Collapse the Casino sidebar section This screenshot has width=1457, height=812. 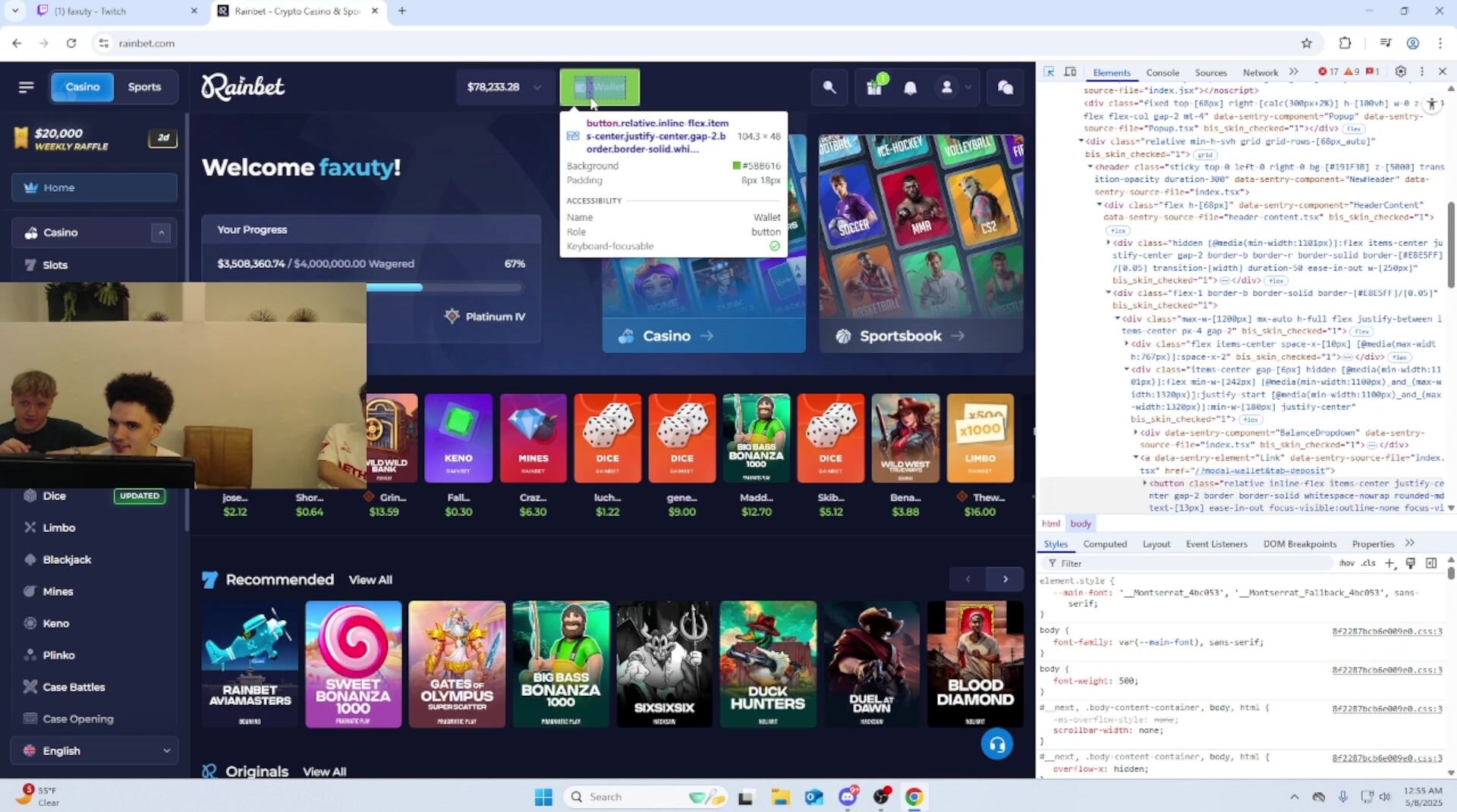(161, 232)
